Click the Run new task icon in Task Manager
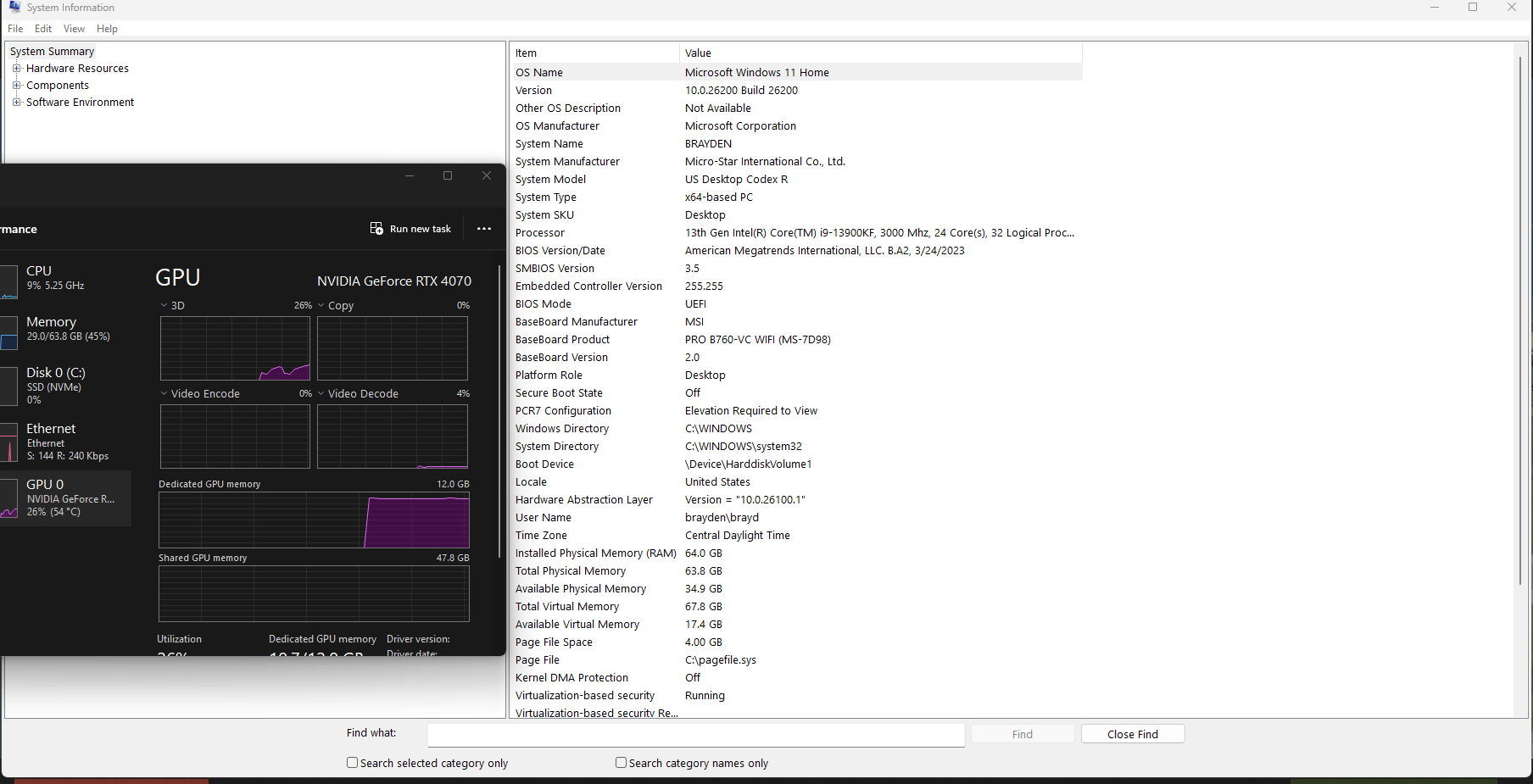 pos(376,229)
